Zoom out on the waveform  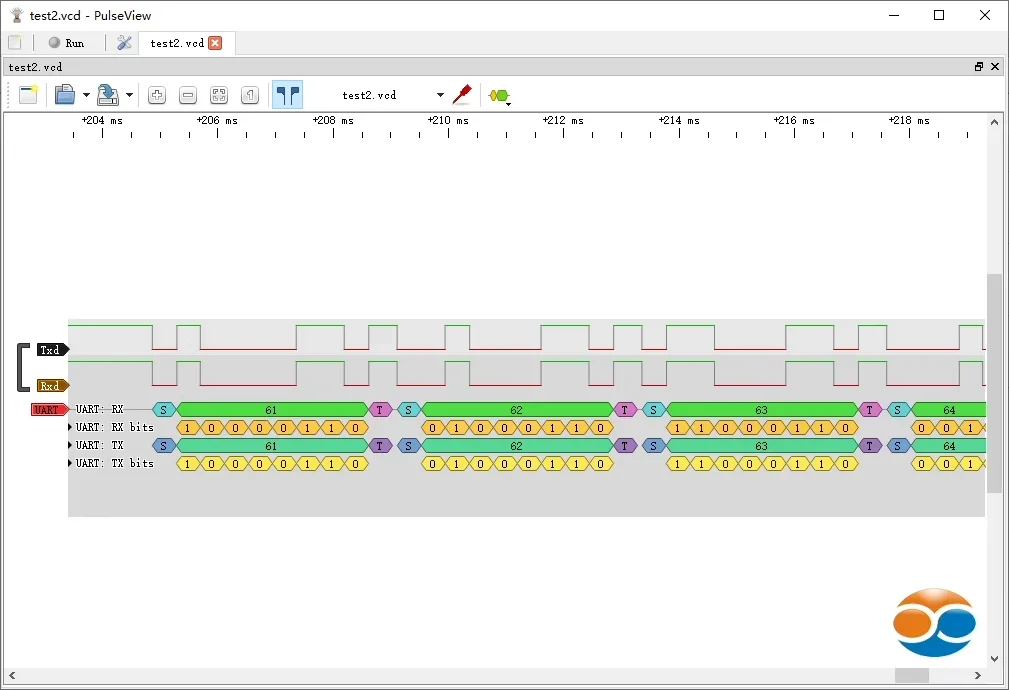point(188,95)
